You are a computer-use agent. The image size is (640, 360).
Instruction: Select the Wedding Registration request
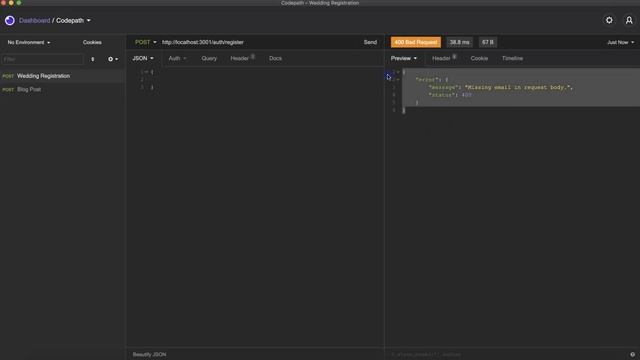(x=62, y=76)
